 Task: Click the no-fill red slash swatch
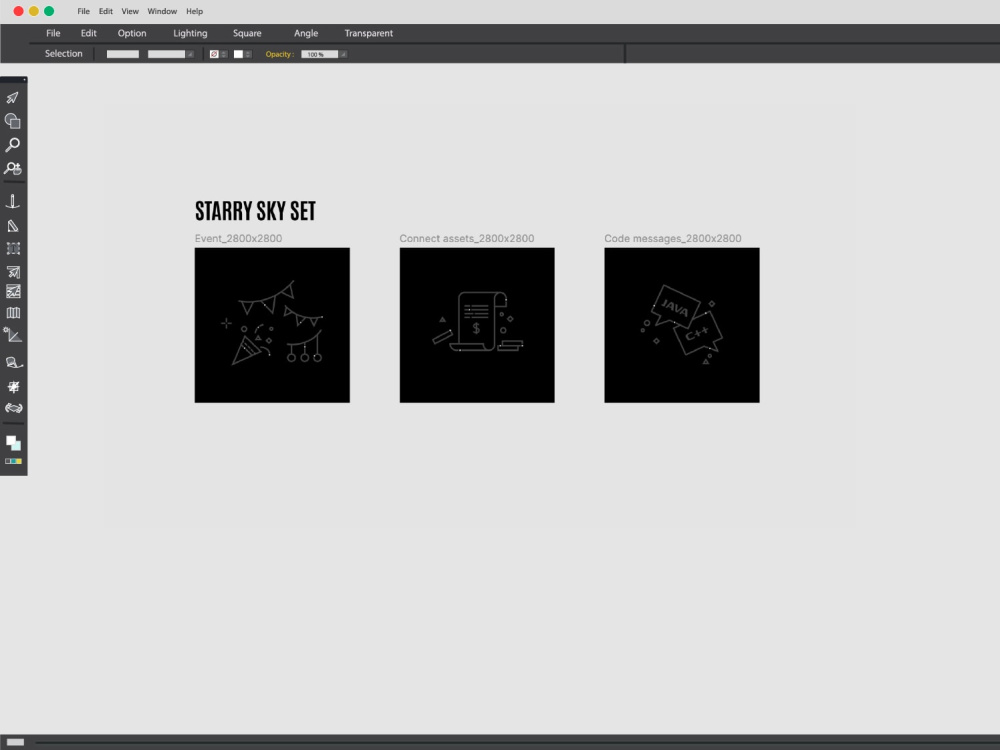pos(214,54)
